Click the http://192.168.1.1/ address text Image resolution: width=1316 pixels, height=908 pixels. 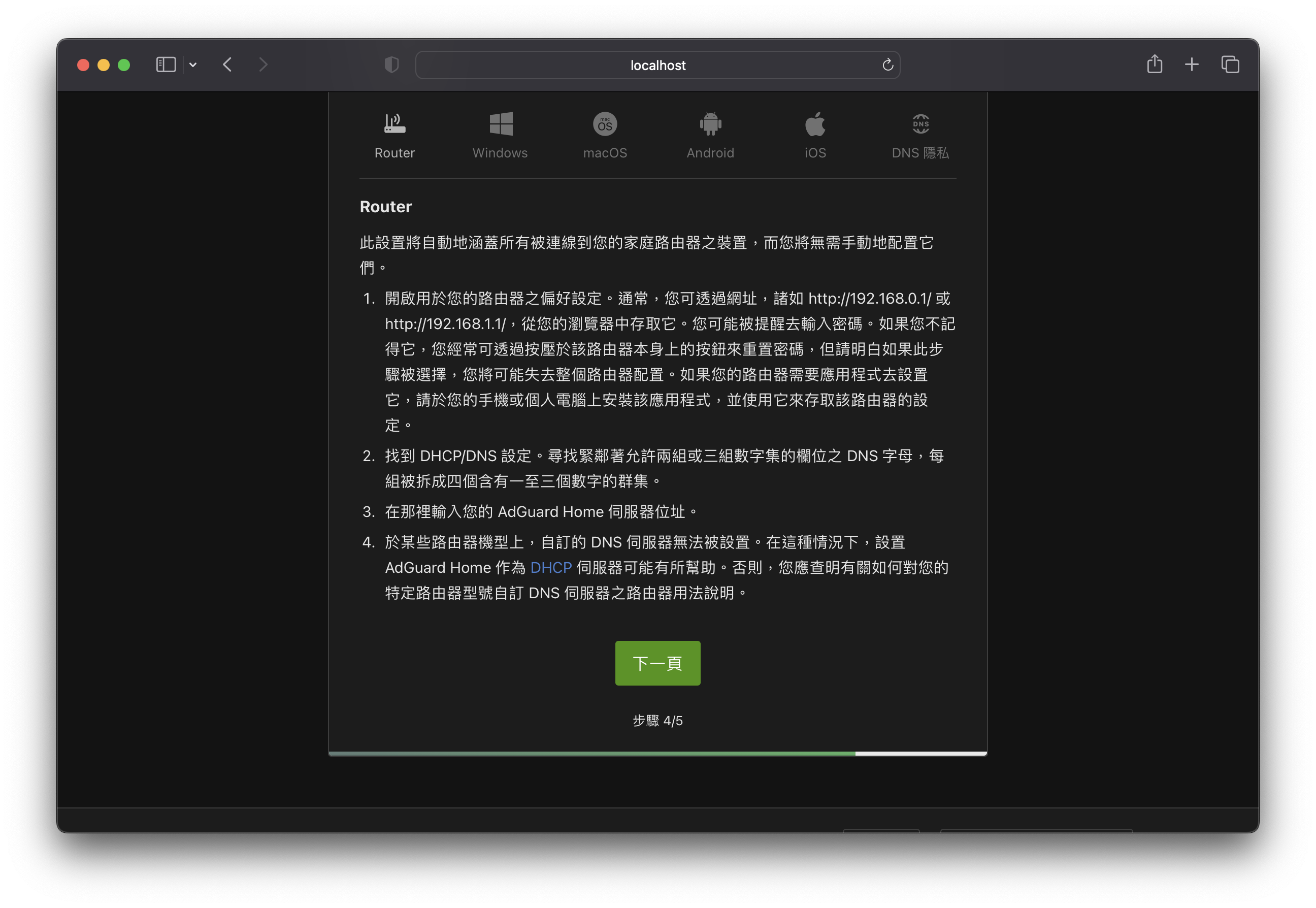click(x=445, y=323)
